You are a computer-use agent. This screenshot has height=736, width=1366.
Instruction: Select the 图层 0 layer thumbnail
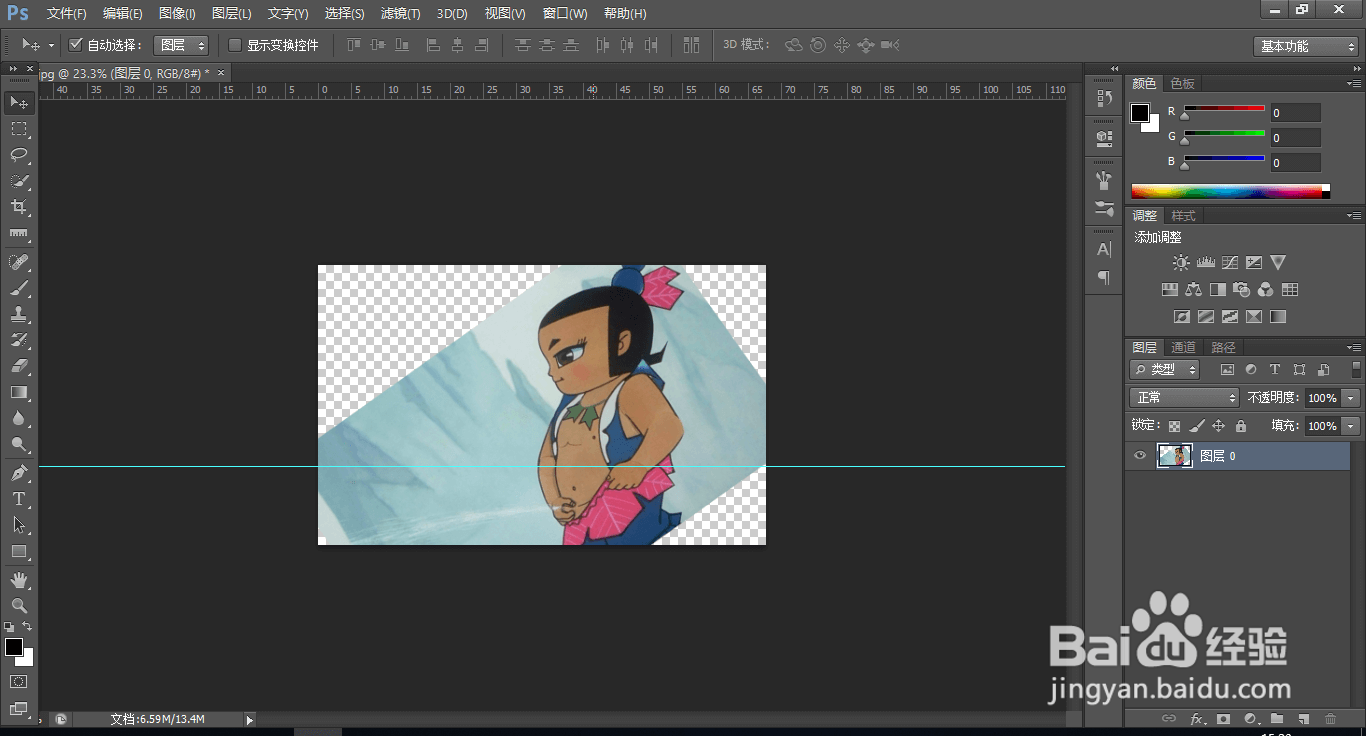(x=1174, y=456)
